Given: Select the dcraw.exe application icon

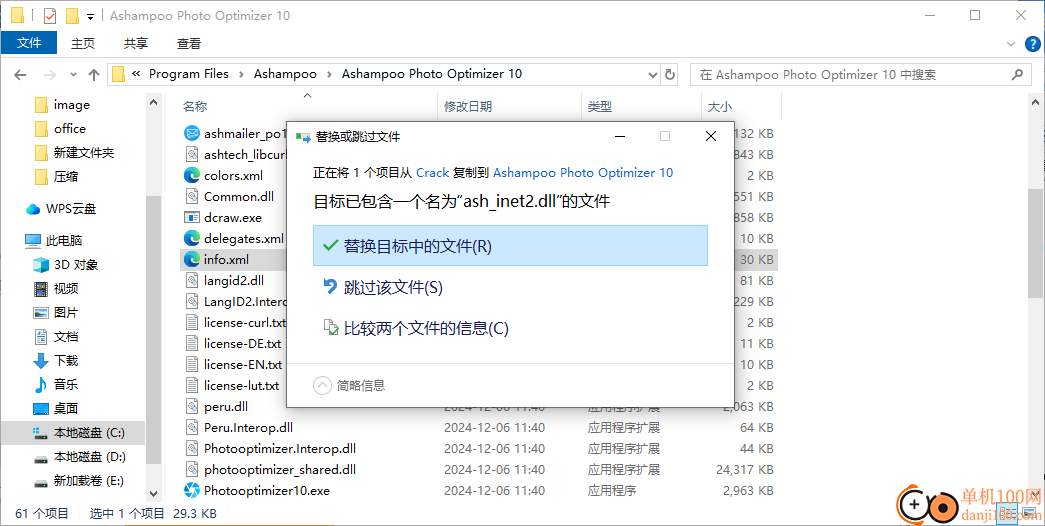Looking at the screenshot, I should [192, 217].
